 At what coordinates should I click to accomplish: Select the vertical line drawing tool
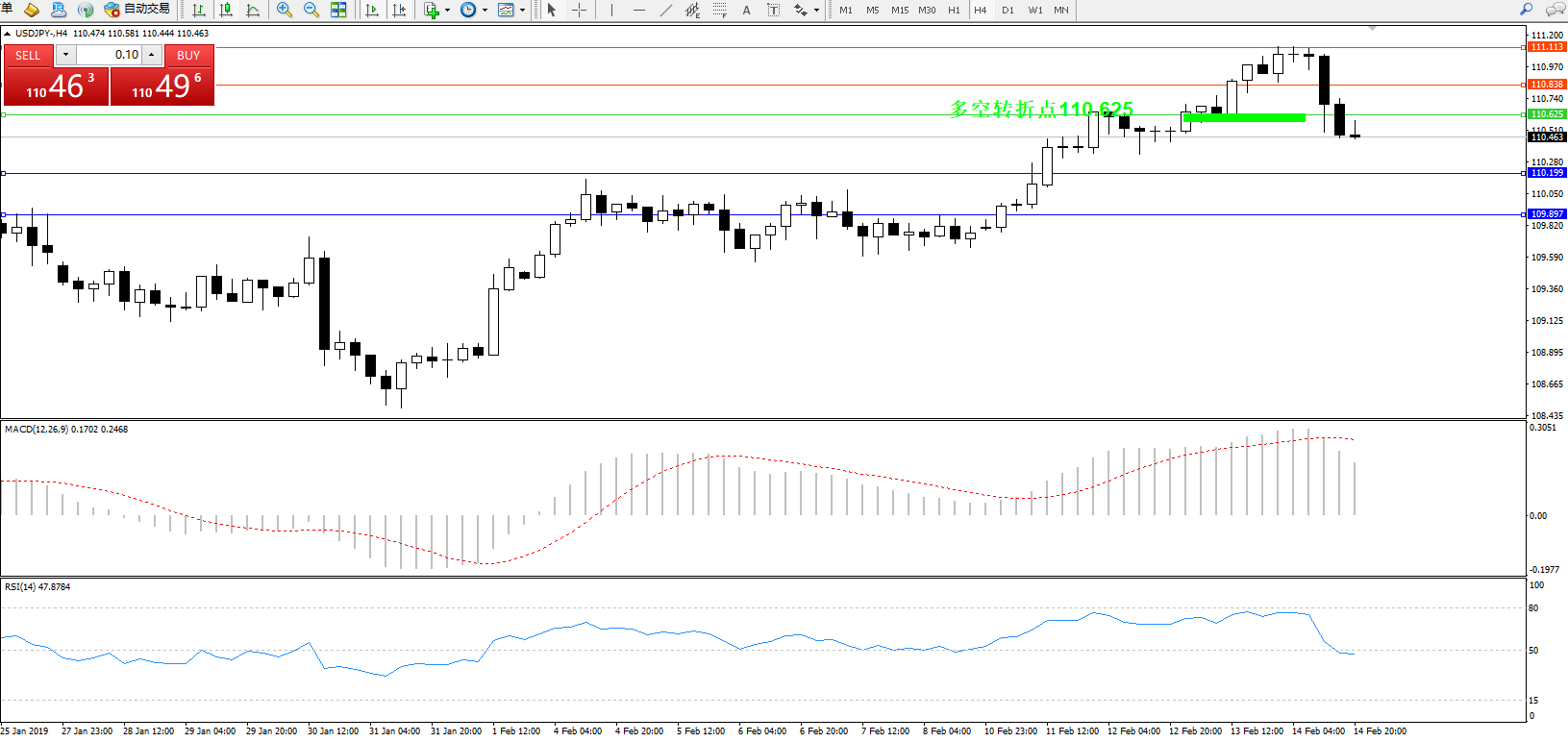click(611, 10)
